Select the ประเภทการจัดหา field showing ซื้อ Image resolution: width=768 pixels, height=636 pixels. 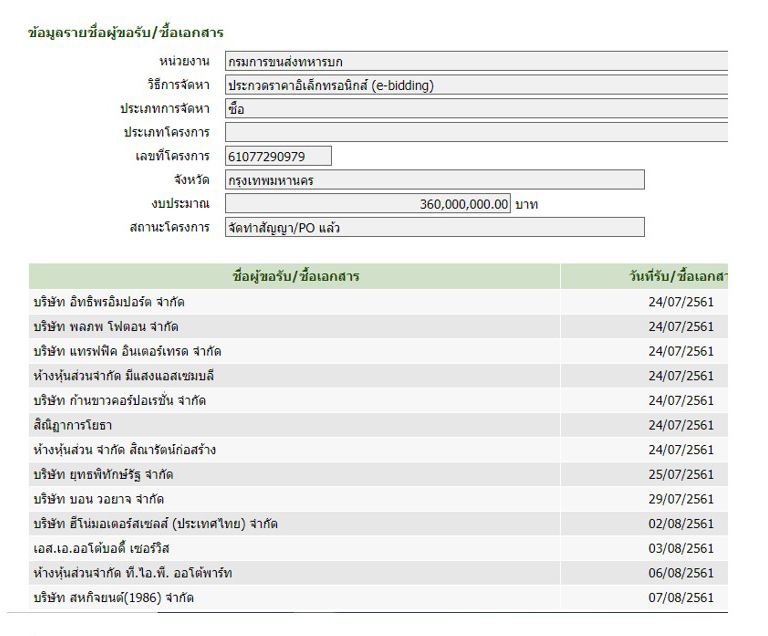click(476, 109)
